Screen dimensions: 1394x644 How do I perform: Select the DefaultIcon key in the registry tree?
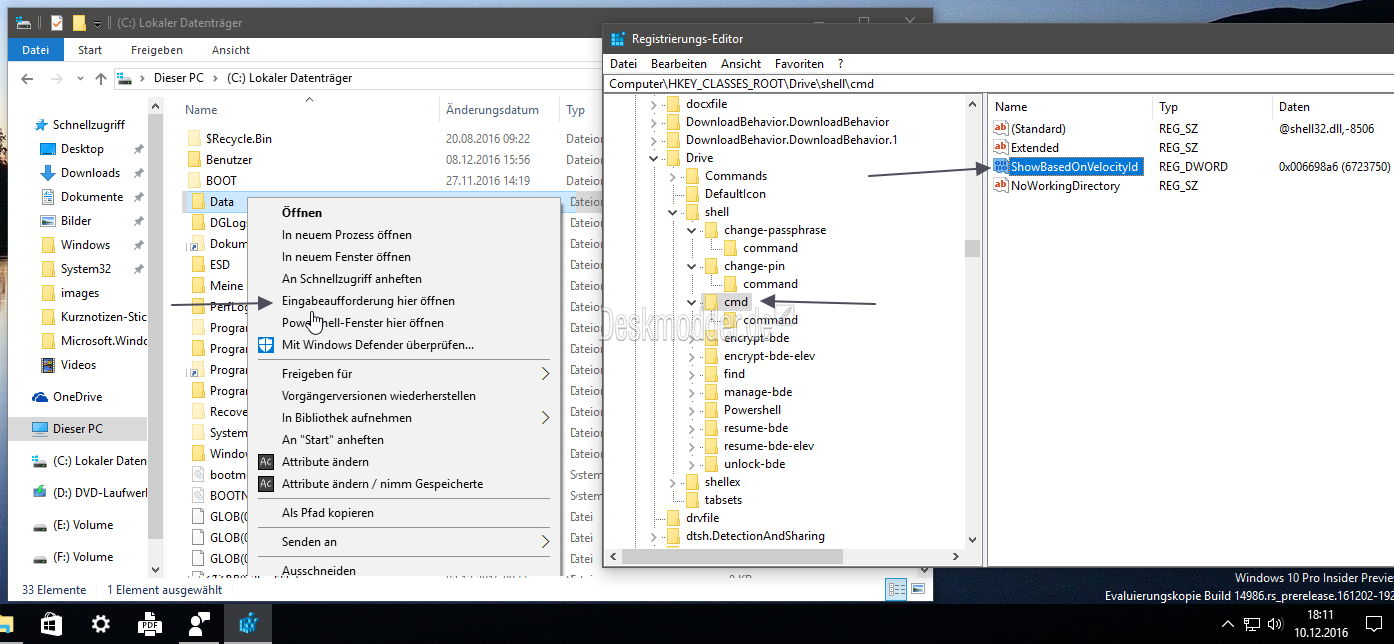point(735,194)
